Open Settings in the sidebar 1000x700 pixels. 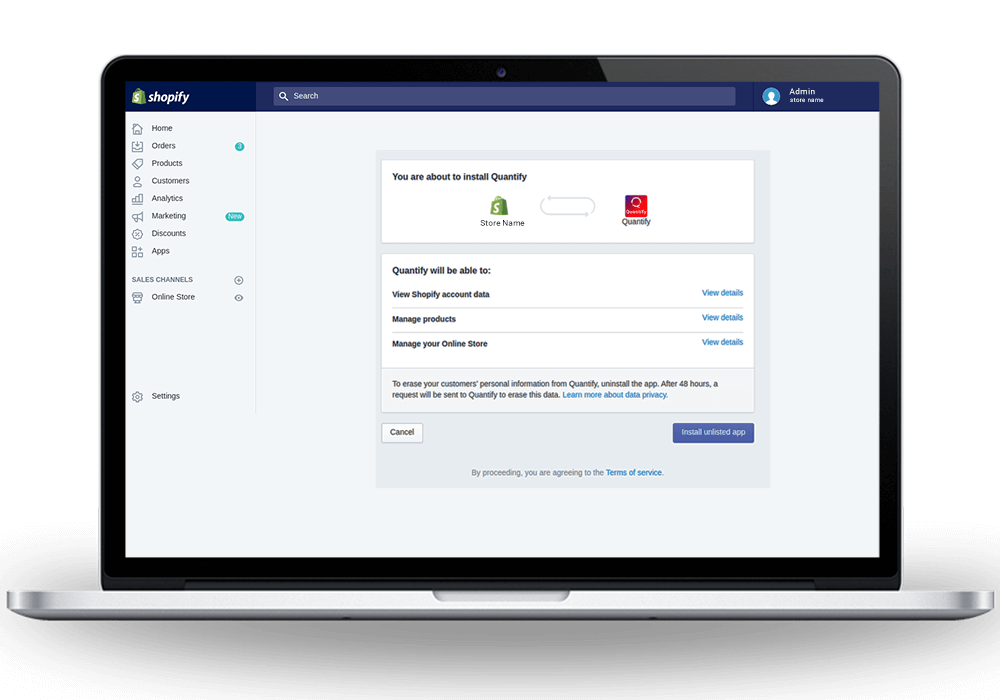pyautogui.click(x=166, y=396)
